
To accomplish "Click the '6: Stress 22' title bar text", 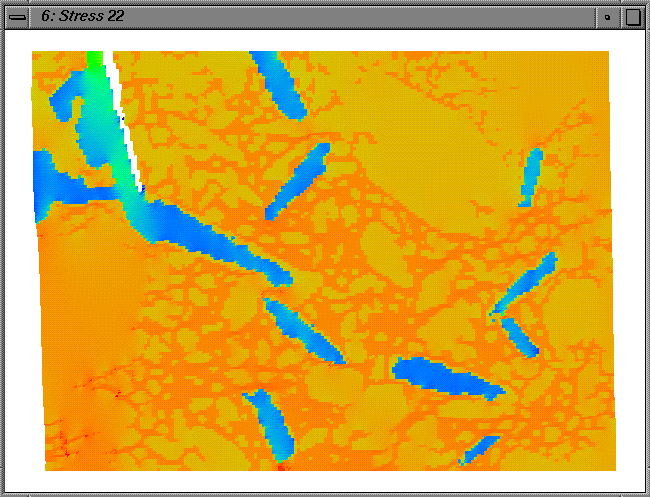I will (83, 16).
